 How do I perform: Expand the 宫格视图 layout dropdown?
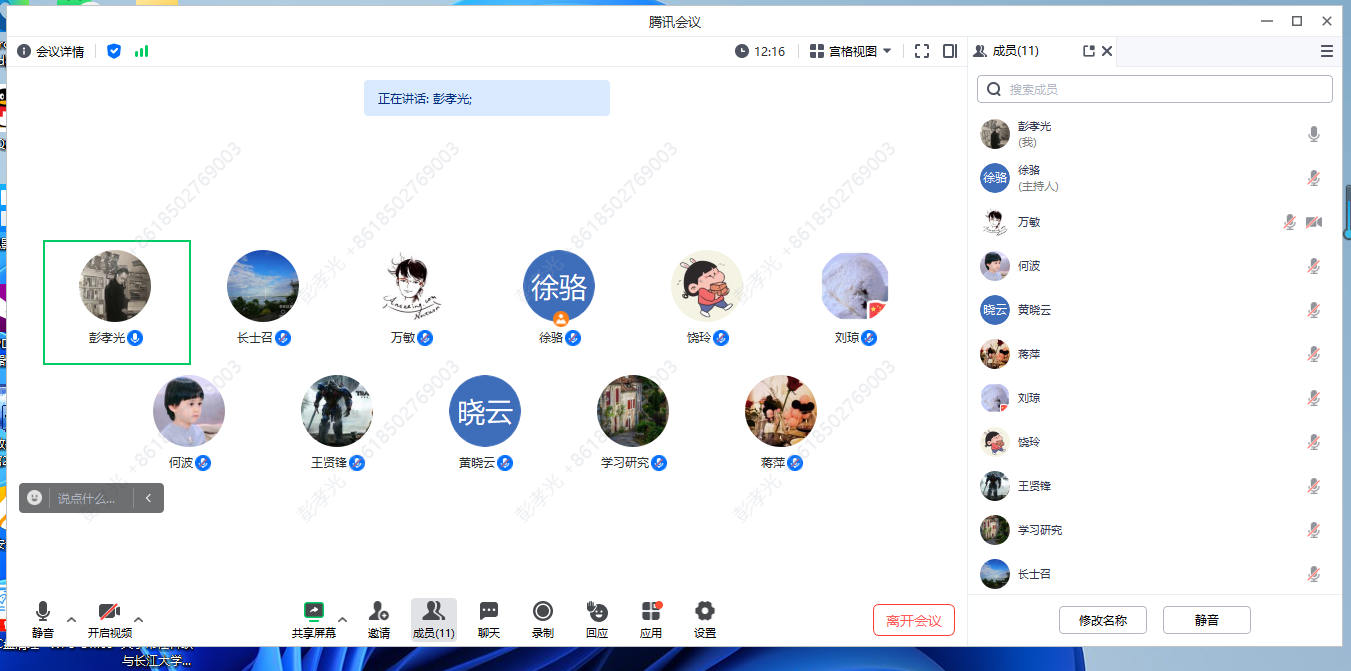coord(850,51)
